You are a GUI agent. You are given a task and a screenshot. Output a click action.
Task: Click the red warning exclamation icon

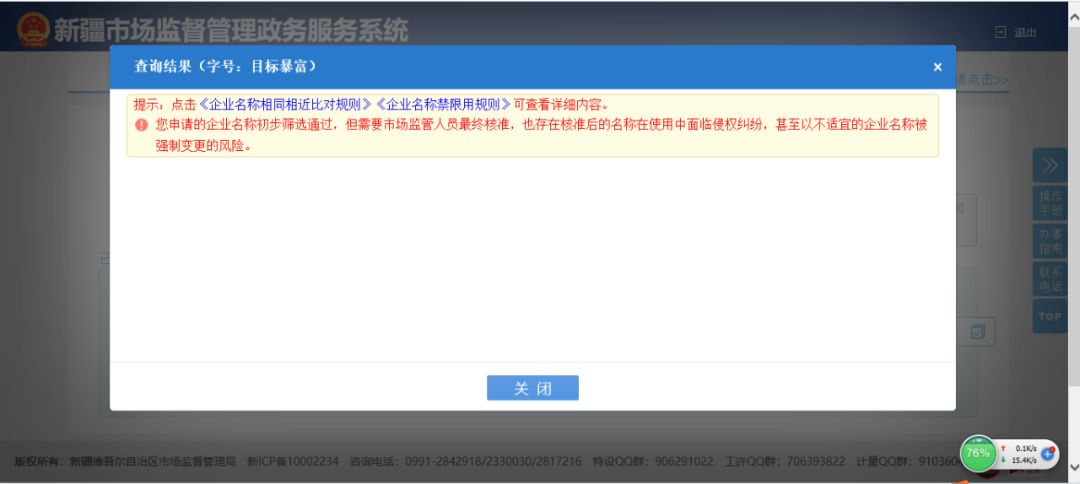(x=141, y=125)
